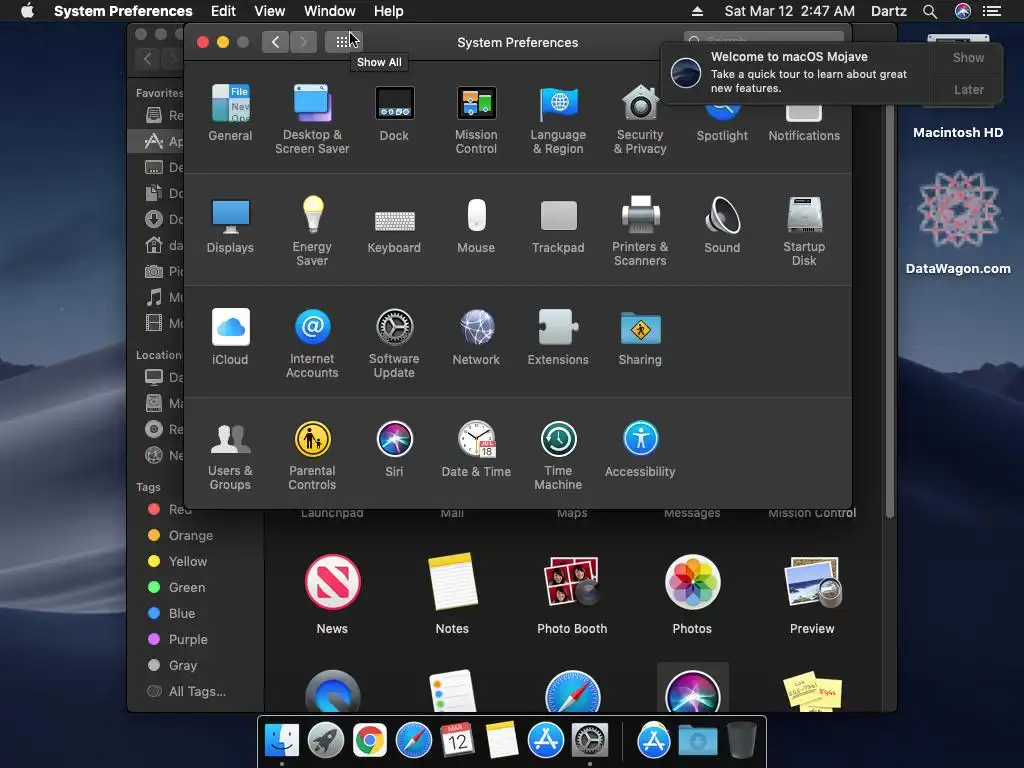Open the Trash in the Dock
The image size is (1024, 768).
click(741, 740)
